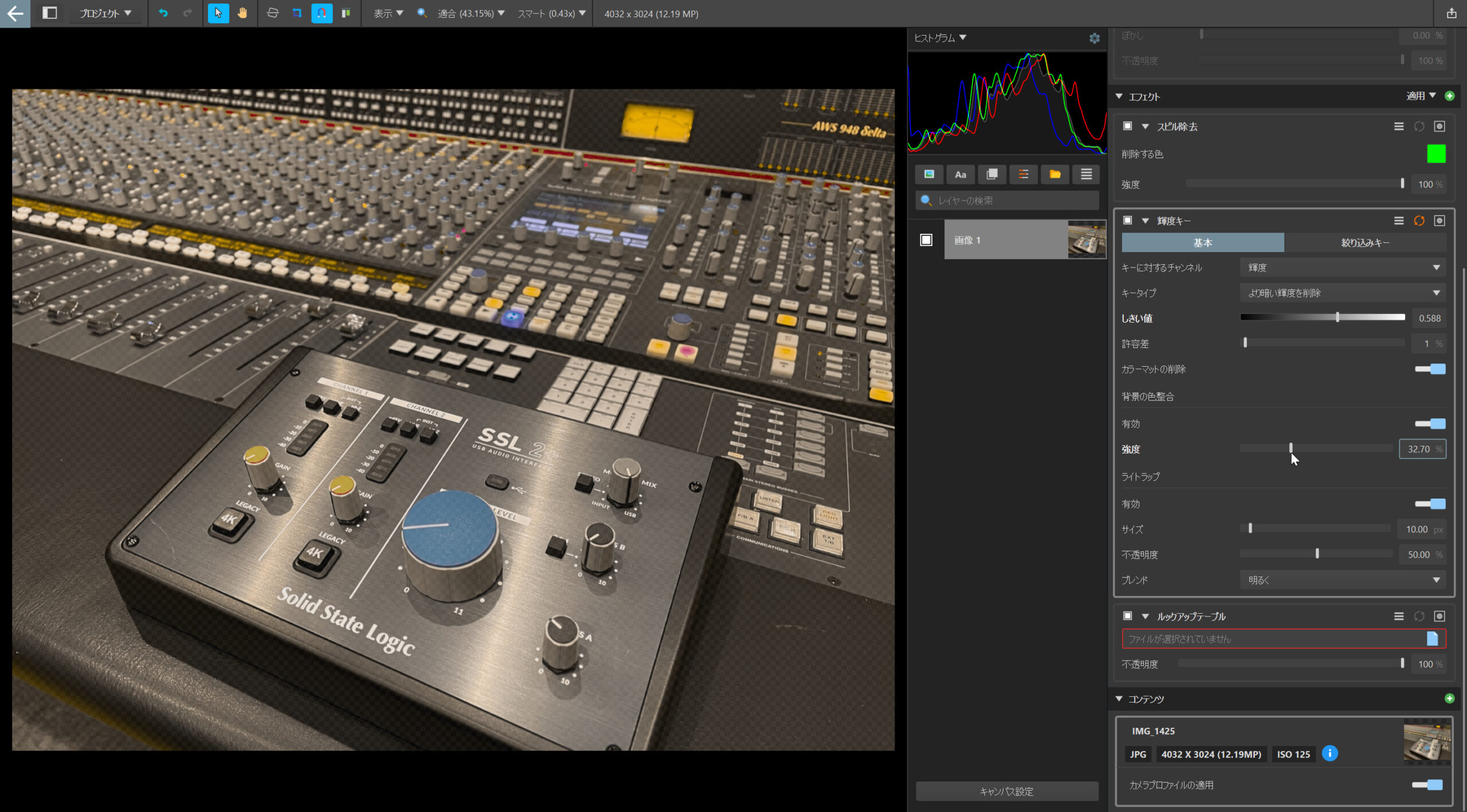Add an adjustment layer with sliders icon

pyautogui.click(x=1023, y=174)
